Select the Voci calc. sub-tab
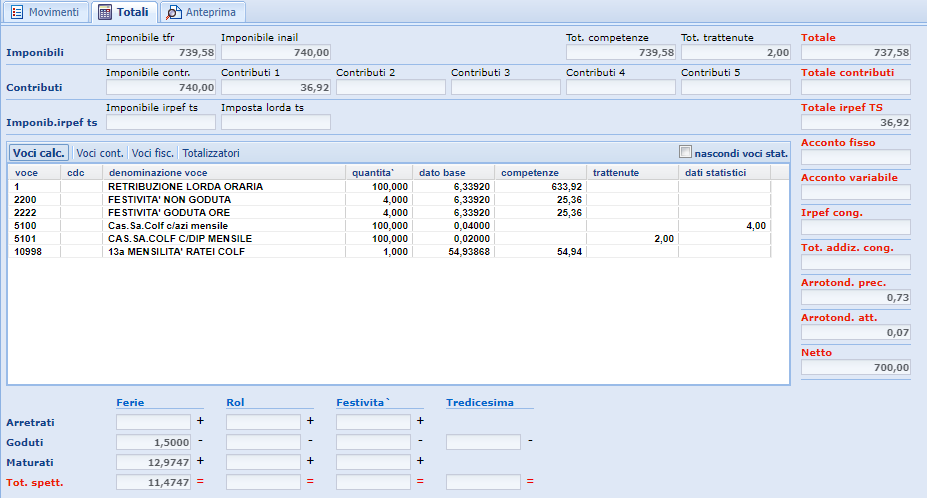Image resolution: width=927 pixels, height=498 pixels. pos(38,153)
